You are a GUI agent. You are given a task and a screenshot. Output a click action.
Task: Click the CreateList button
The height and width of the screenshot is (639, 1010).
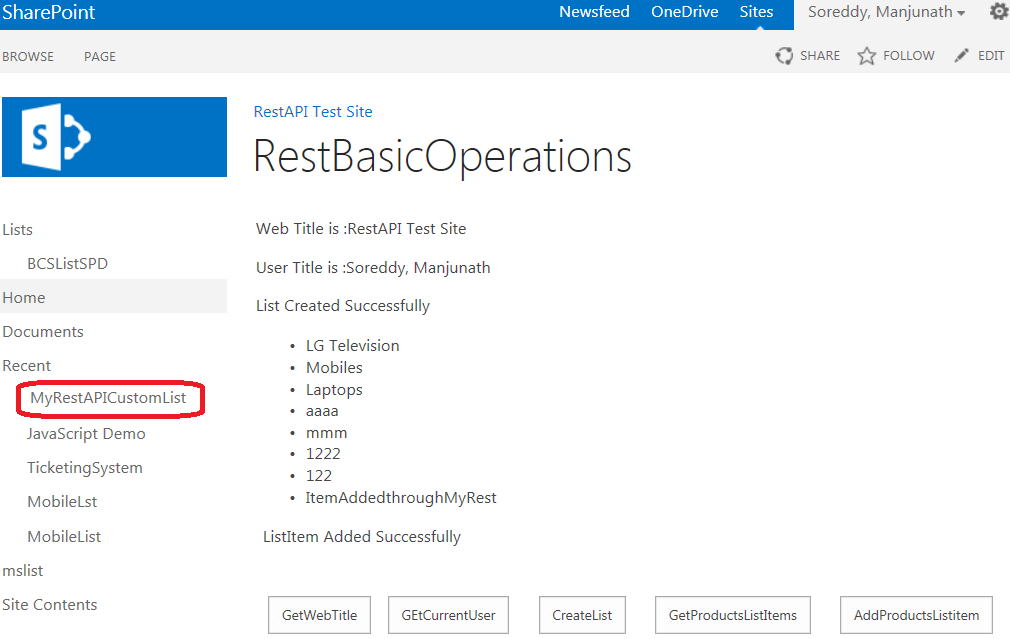tap(582, 614)
